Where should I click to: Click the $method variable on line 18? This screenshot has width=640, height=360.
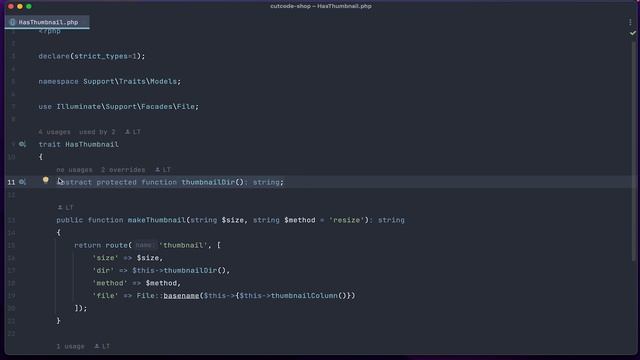pos(161,283)
